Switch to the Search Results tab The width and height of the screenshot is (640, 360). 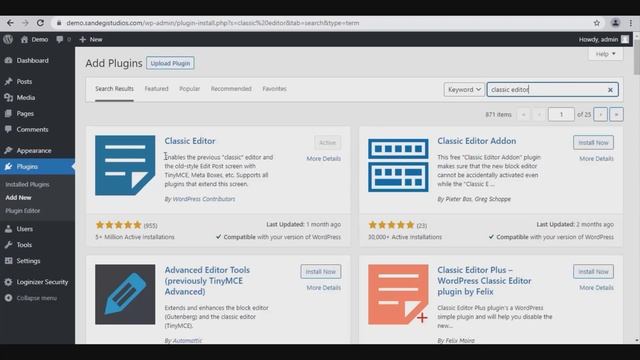114,89
